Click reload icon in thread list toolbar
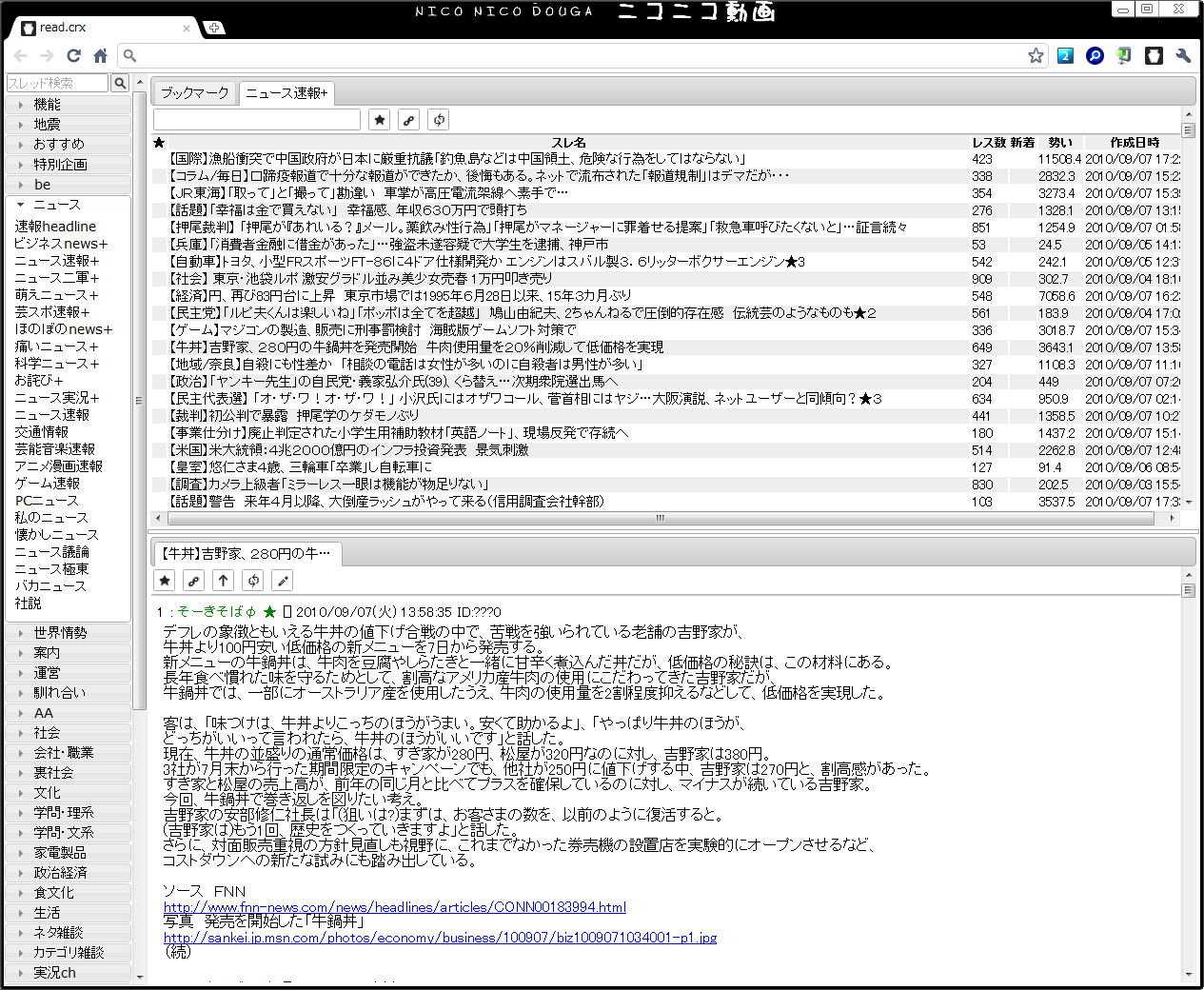The width and height of the screenshot is (1204, 990). (x=439, y=120)
